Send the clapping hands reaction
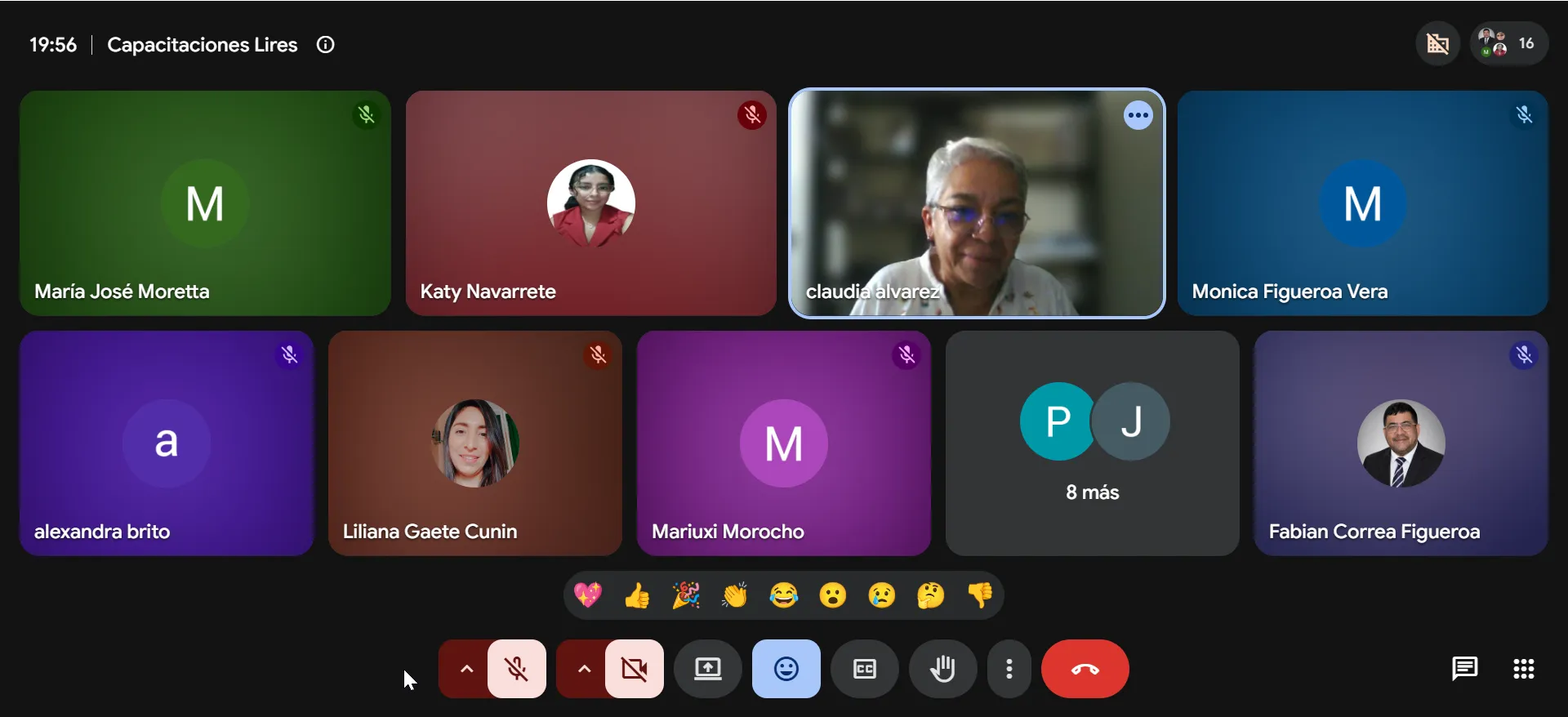This screenshot has width=1568, height=717. pos(735,595)
